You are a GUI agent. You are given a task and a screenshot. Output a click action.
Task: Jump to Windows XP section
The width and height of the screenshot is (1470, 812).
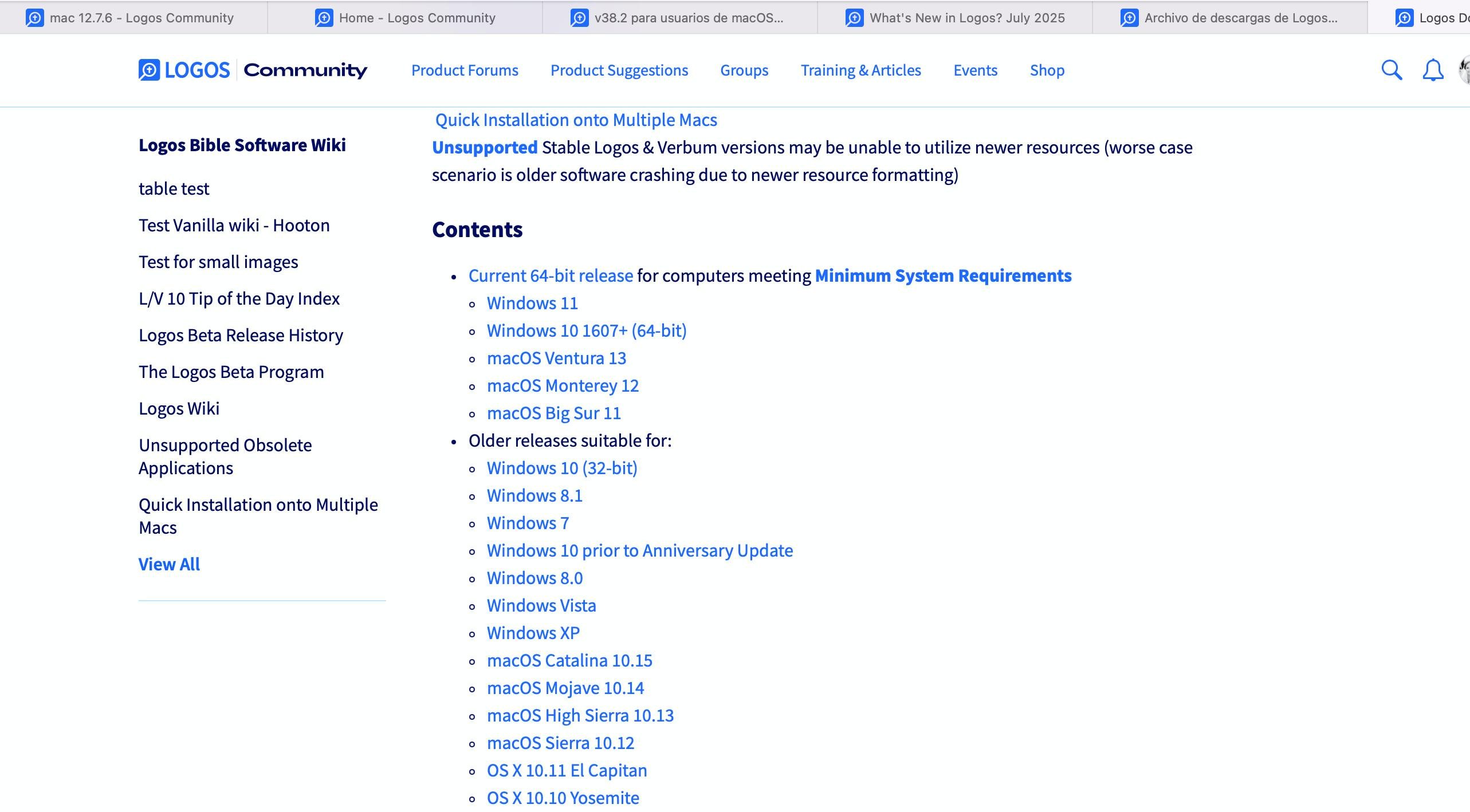click(533, 633)
